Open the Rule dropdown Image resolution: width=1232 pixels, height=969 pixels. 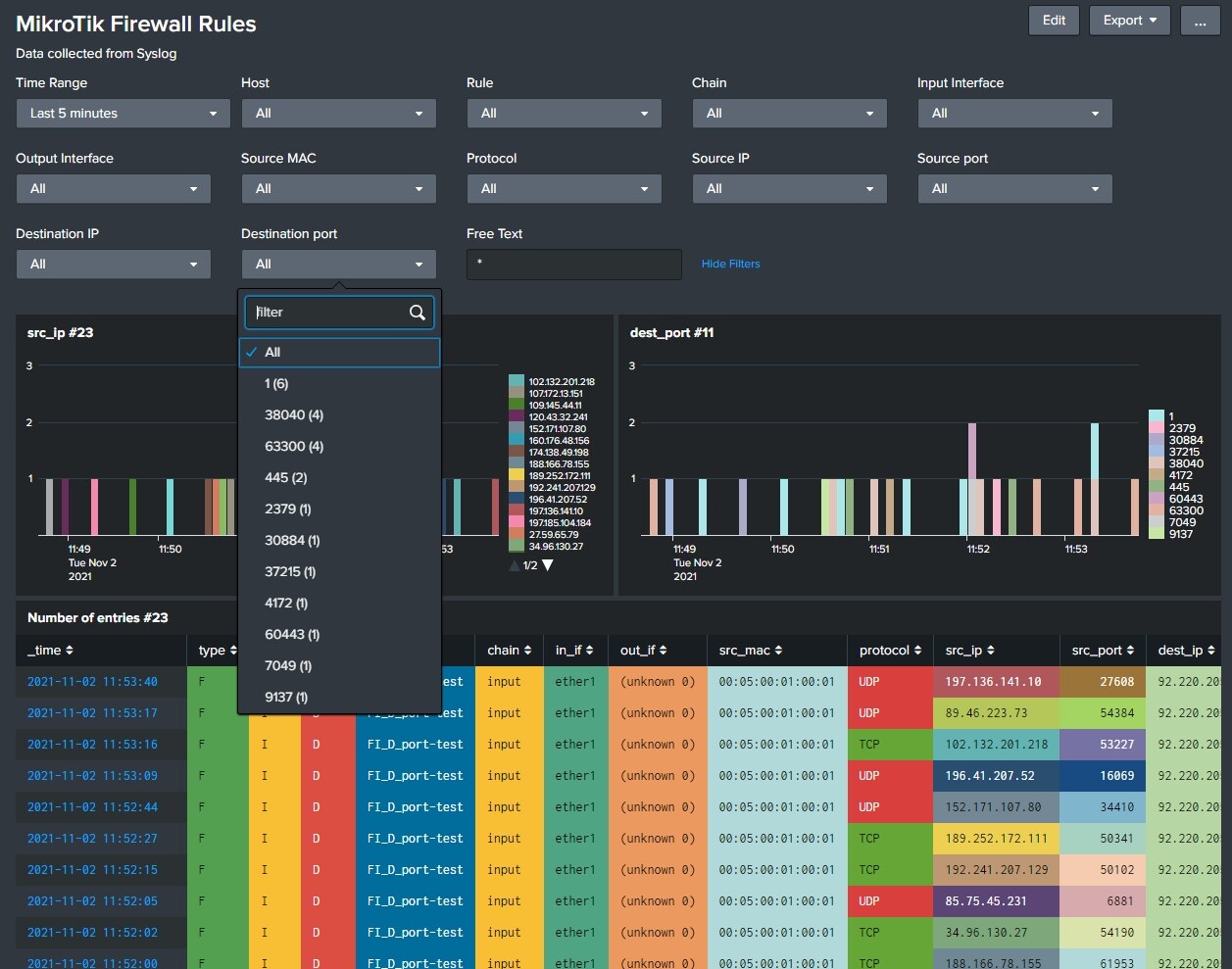point(565,114)
